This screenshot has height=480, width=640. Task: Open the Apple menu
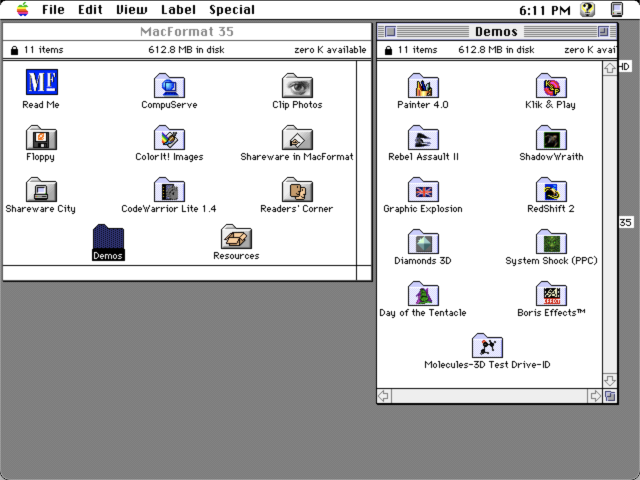(x=22, y=9)
